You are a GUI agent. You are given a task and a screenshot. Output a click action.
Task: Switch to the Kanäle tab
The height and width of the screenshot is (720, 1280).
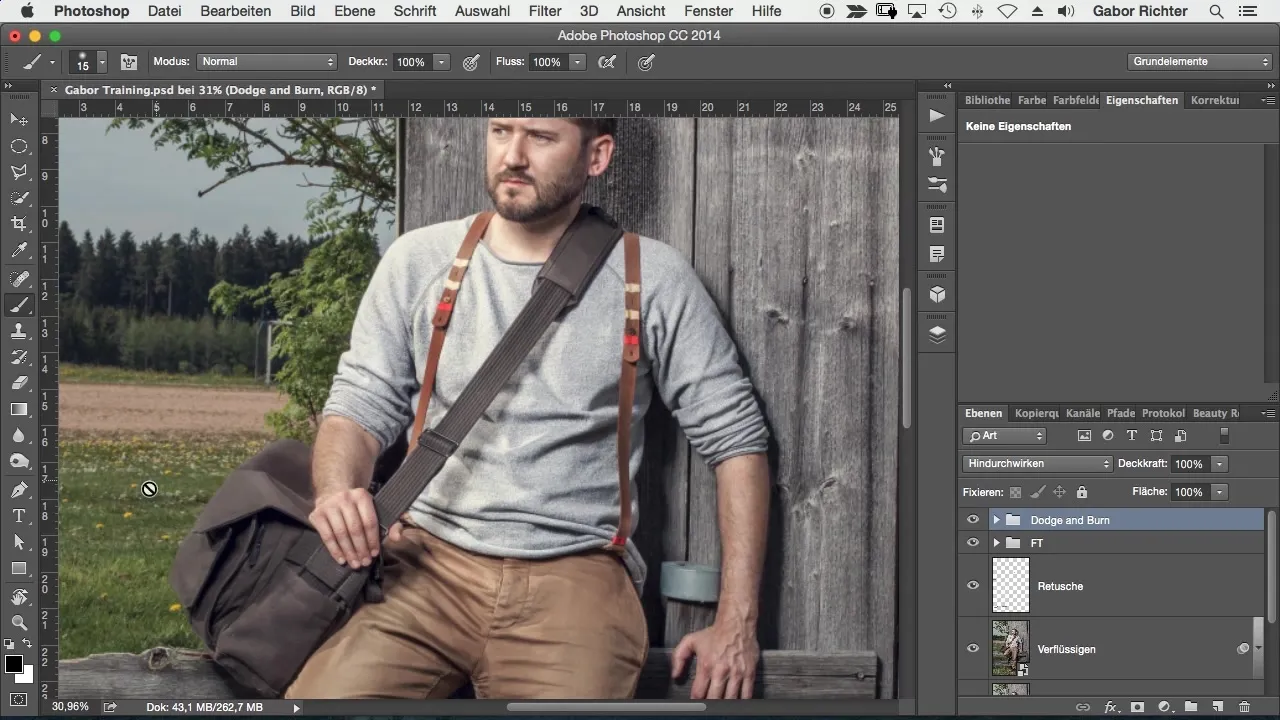click(1083, 413)
